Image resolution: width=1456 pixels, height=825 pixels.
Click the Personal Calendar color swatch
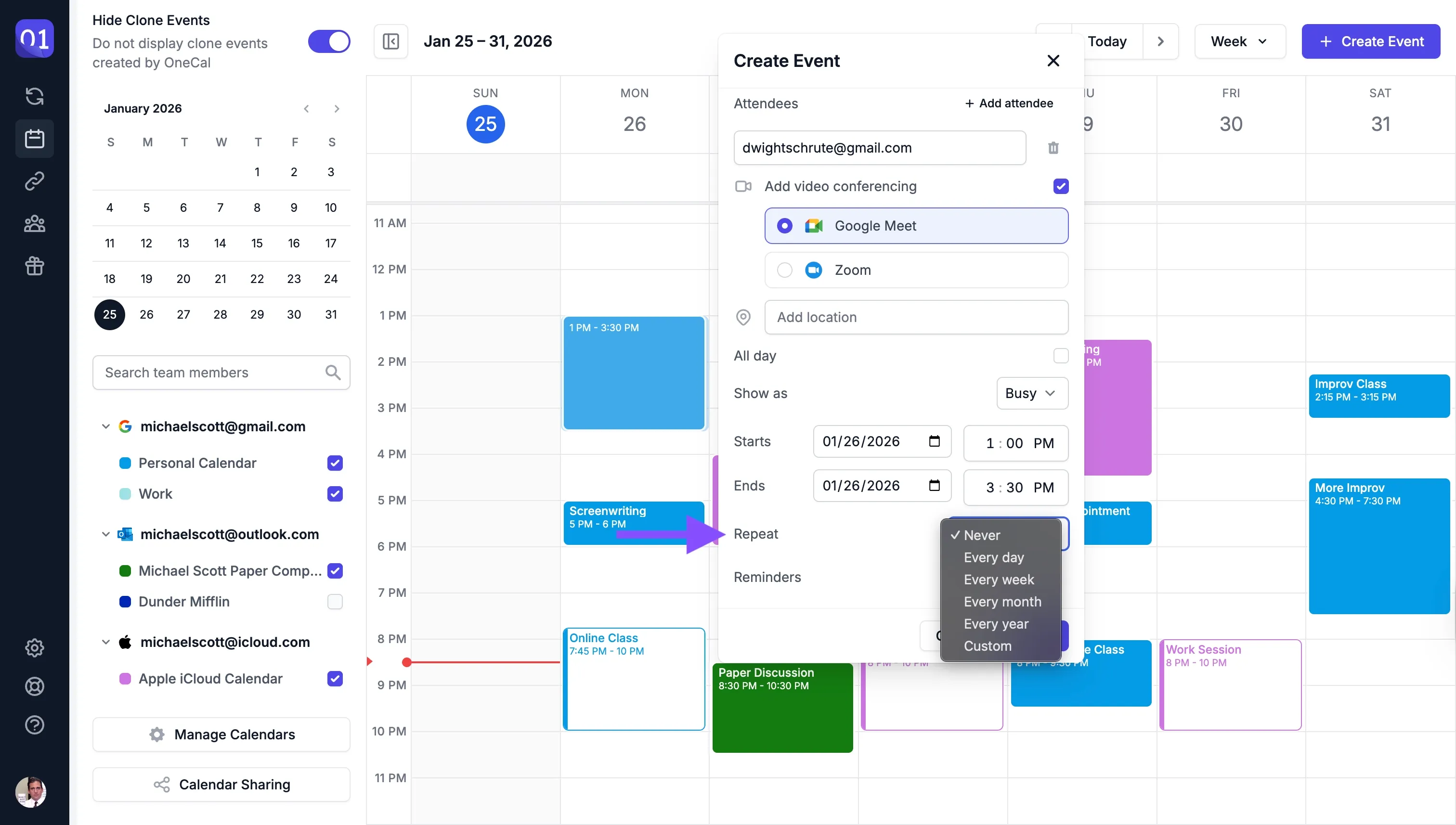(x=125, y=463)
